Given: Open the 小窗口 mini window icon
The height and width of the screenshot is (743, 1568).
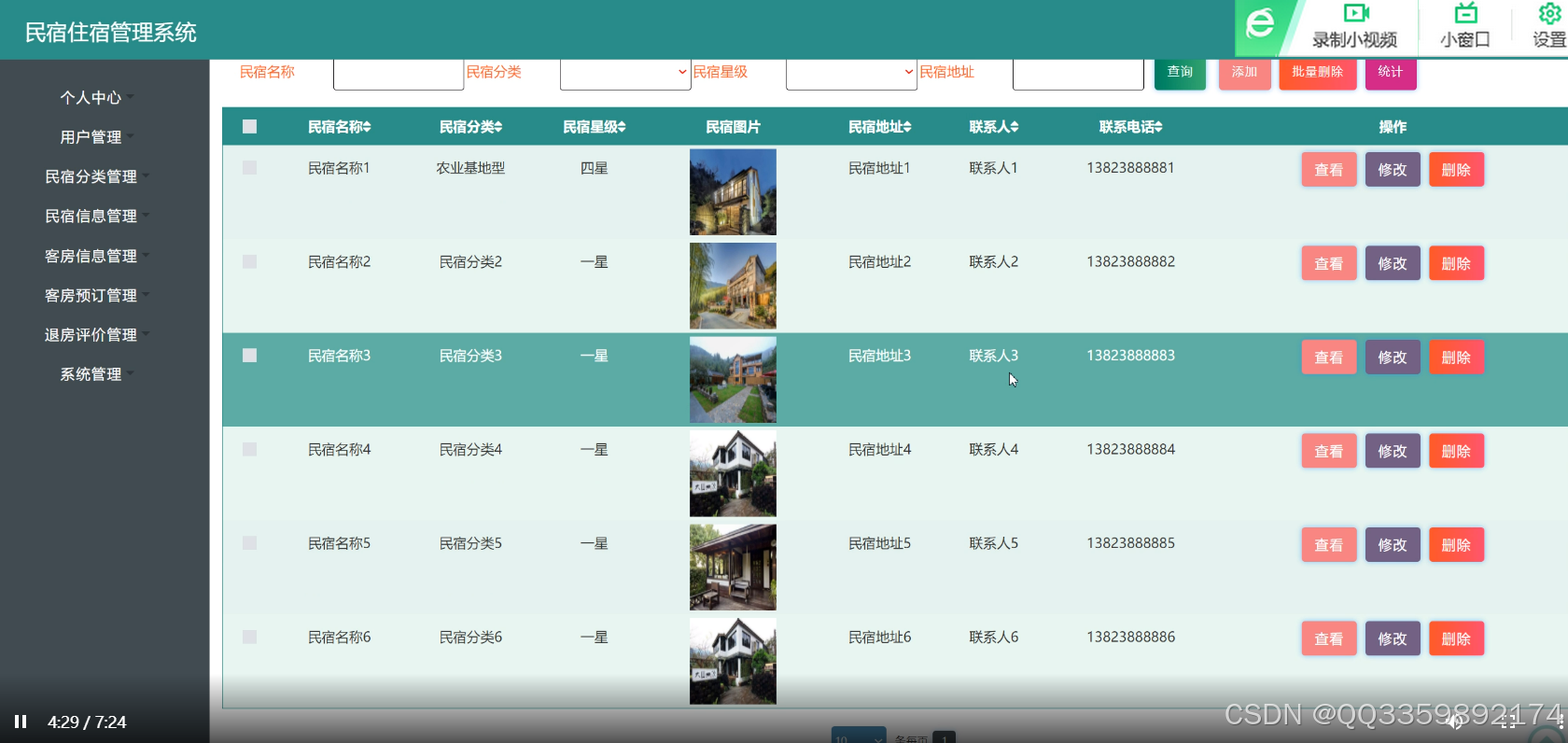Looking at the screenshot, I should tap(1465, 13).
